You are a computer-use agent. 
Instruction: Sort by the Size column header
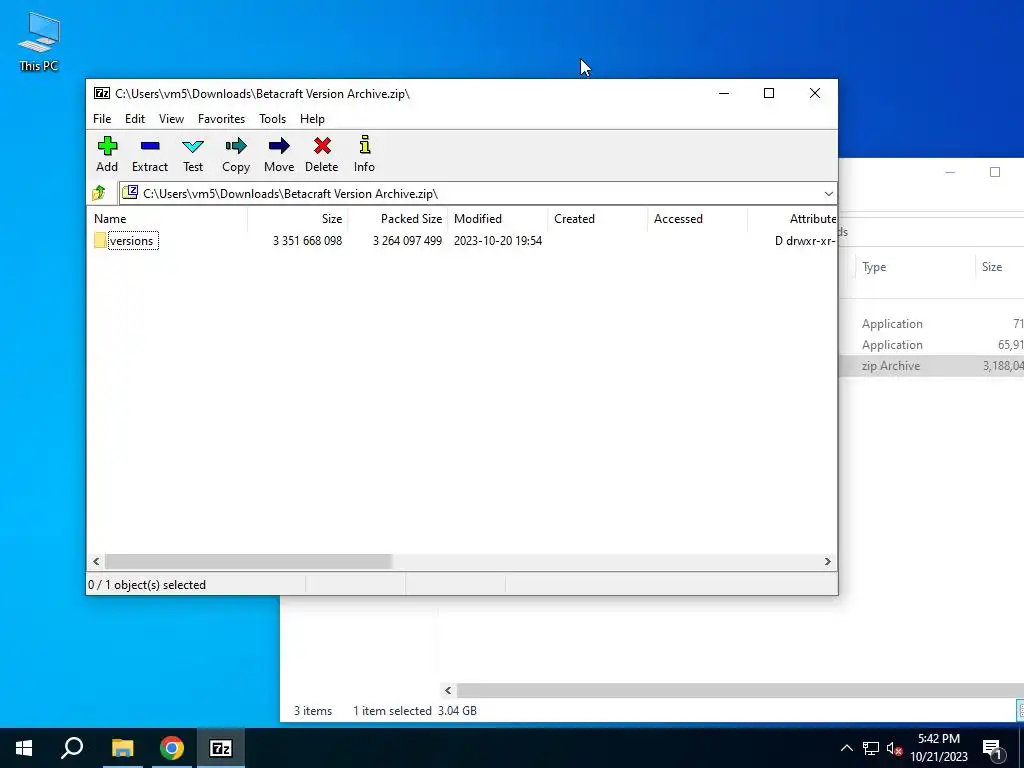click(297, 219)
